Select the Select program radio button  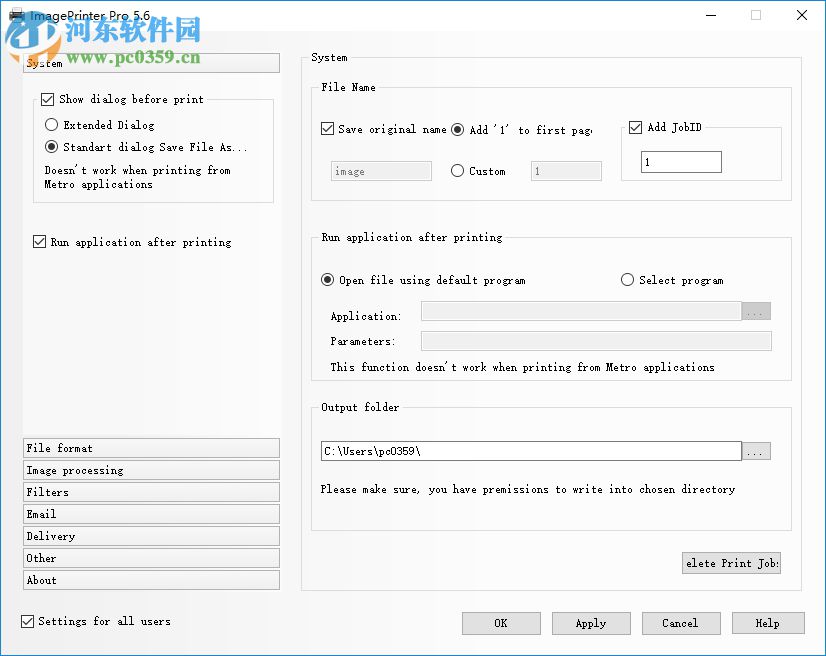(627, 280)
